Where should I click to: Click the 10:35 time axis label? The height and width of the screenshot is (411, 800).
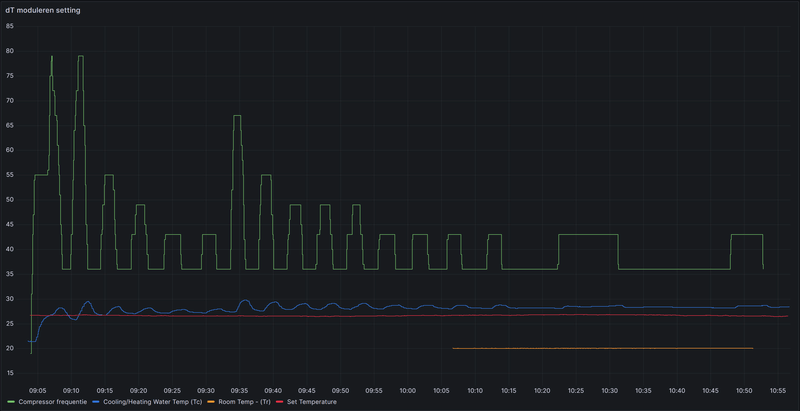click(643, 391)
